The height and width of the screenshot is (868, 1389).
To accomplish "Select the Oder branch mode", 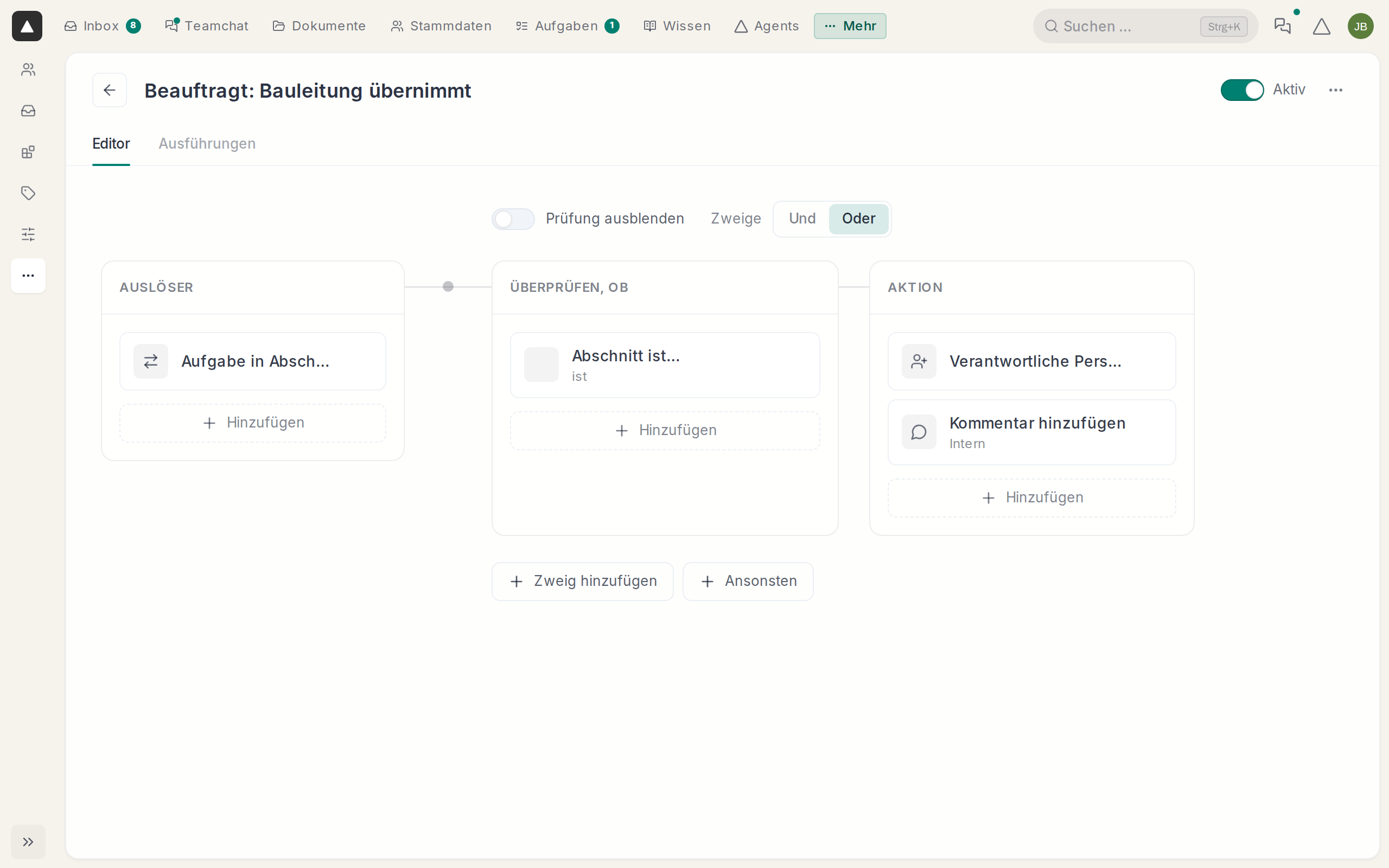I will click(x=858, y=219).
